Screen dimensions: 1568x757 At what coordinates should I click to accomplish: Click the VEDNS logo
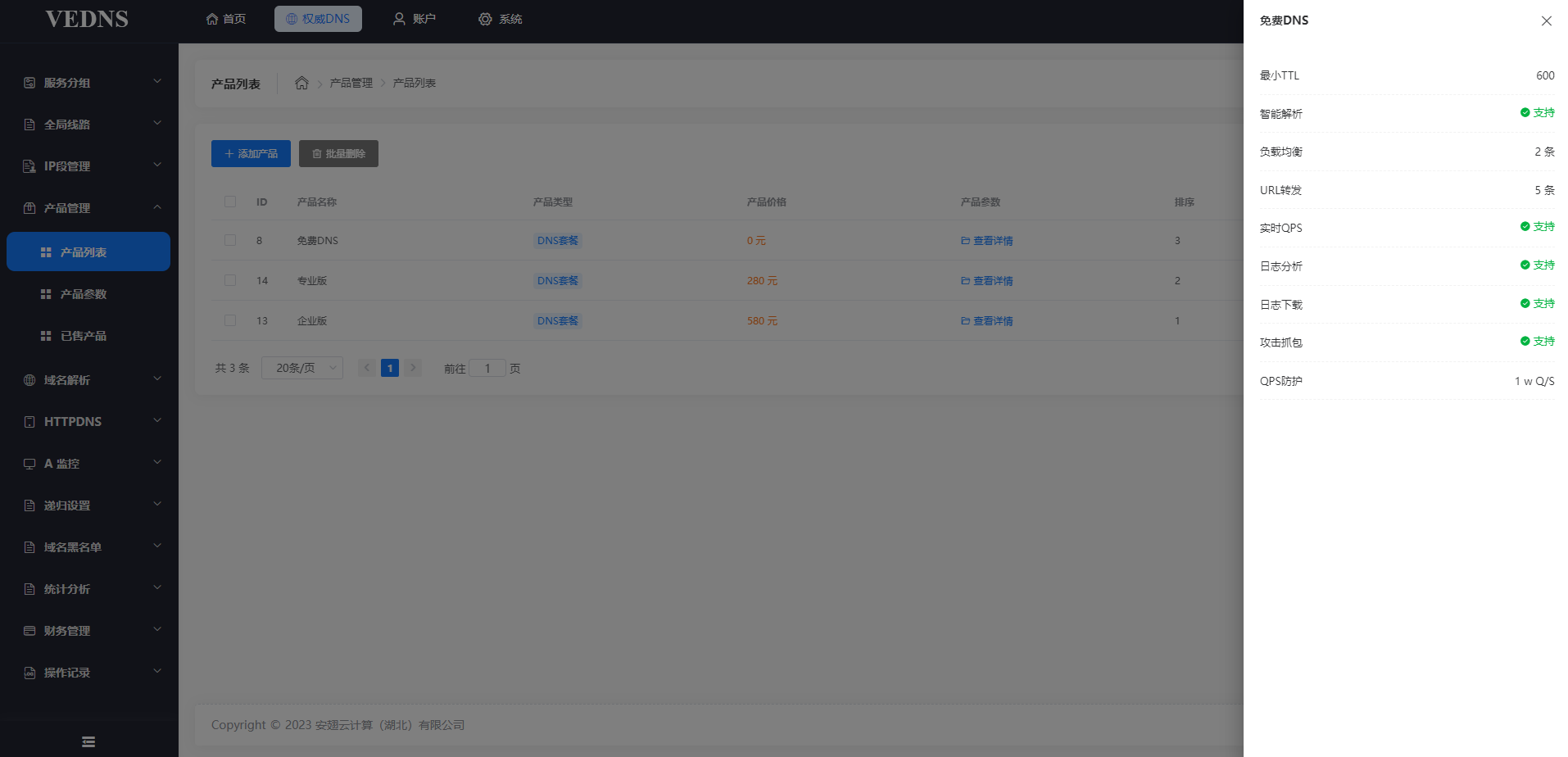coord(87,19)
